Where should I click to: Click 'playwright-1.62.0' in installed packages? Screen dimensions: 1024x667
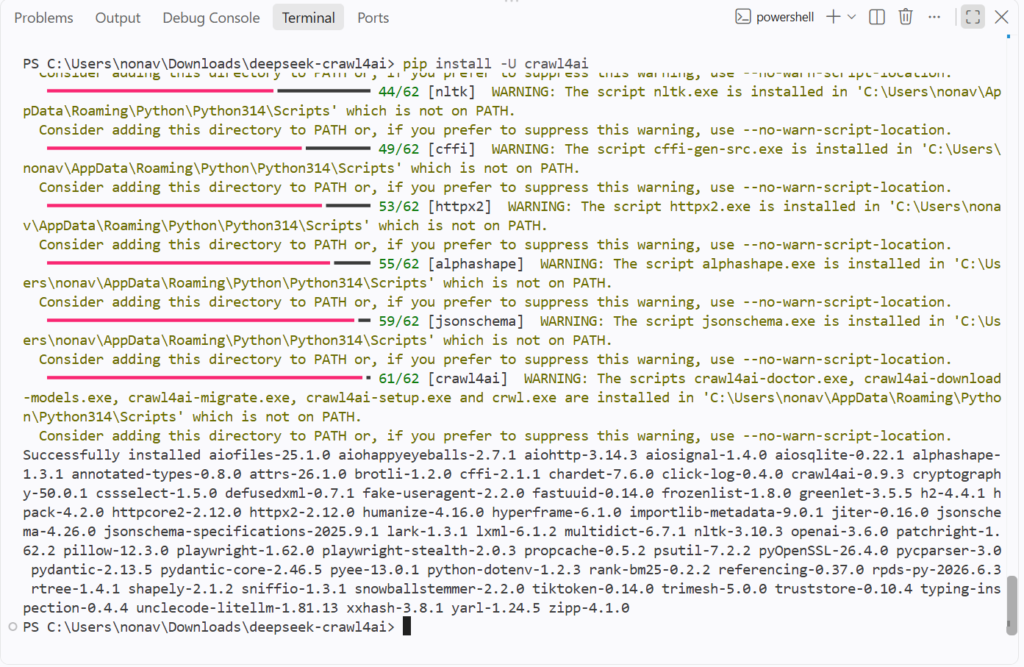245,551
